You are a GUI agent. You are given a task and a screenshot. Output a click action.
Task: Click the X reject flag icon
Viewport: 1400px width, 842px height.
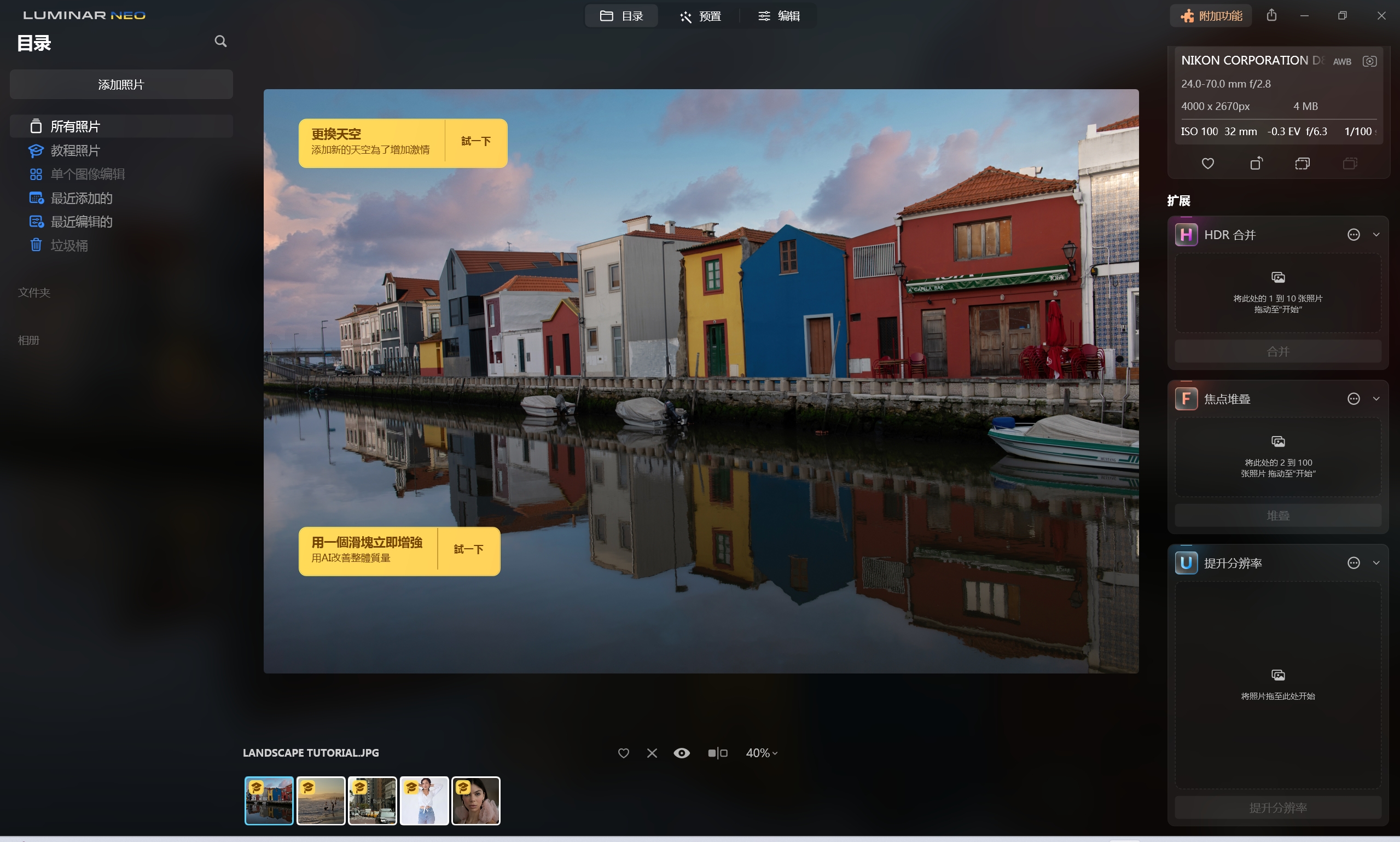tap(652, 753)
